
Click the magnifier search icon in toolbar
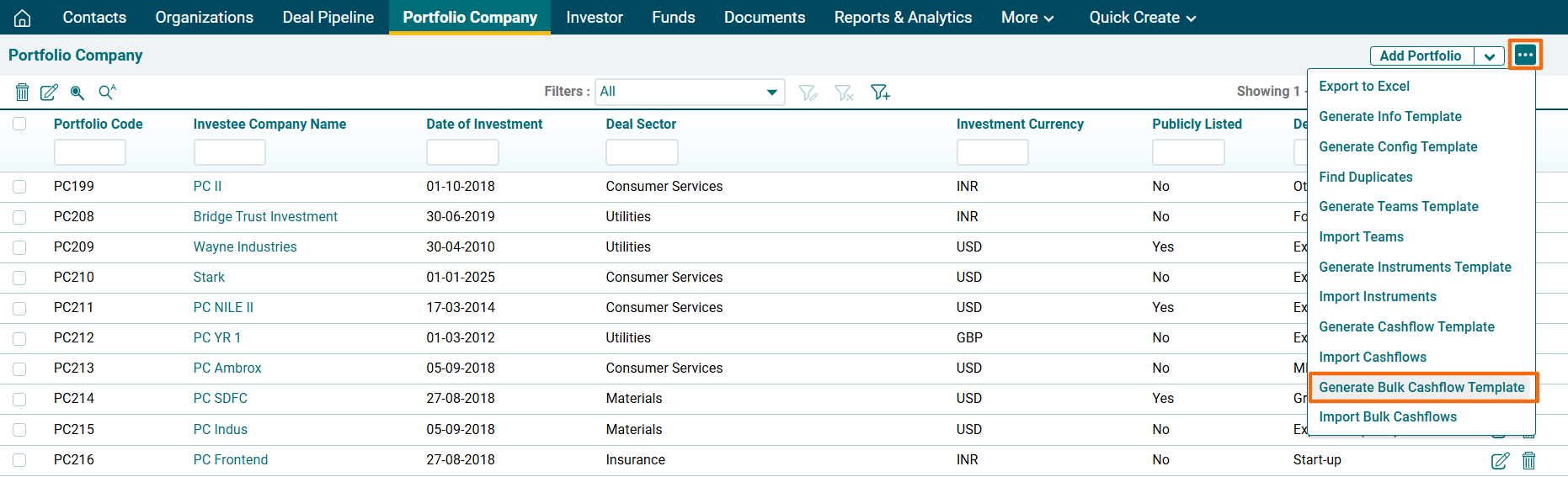(77, 92)
